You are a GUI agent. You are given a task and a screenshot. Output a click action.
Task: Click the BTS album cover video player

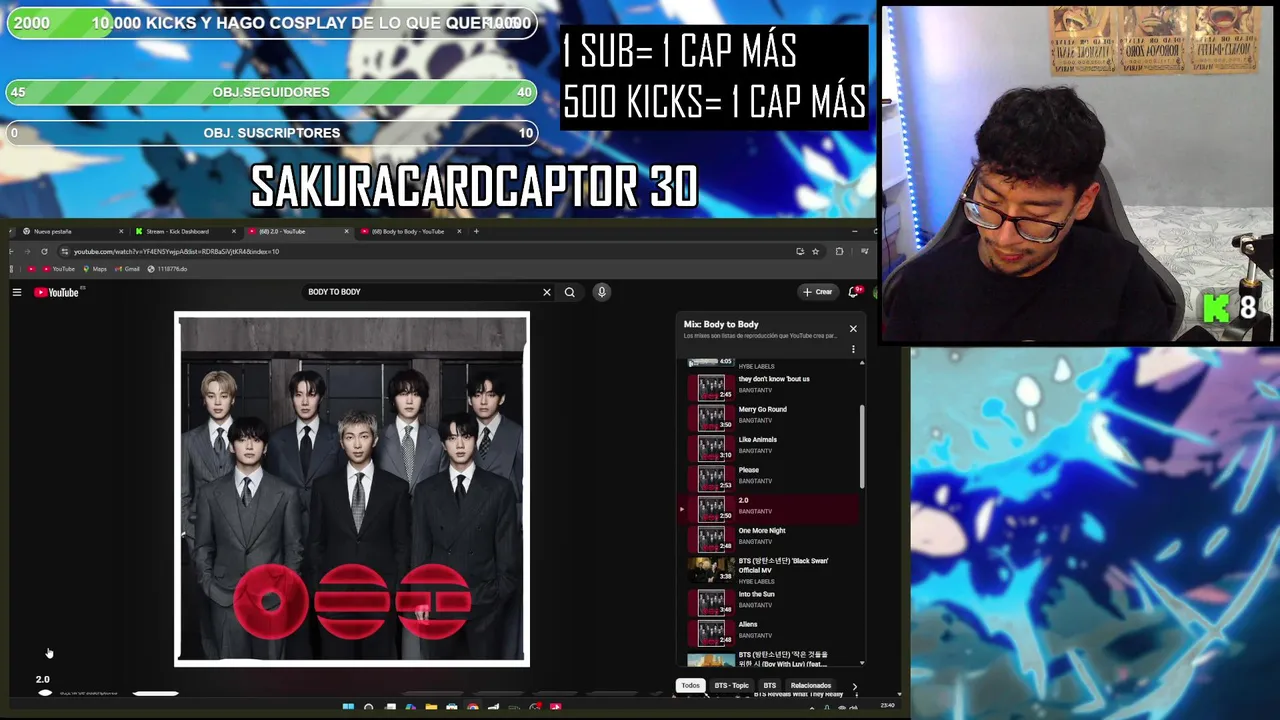pos(352,489)
